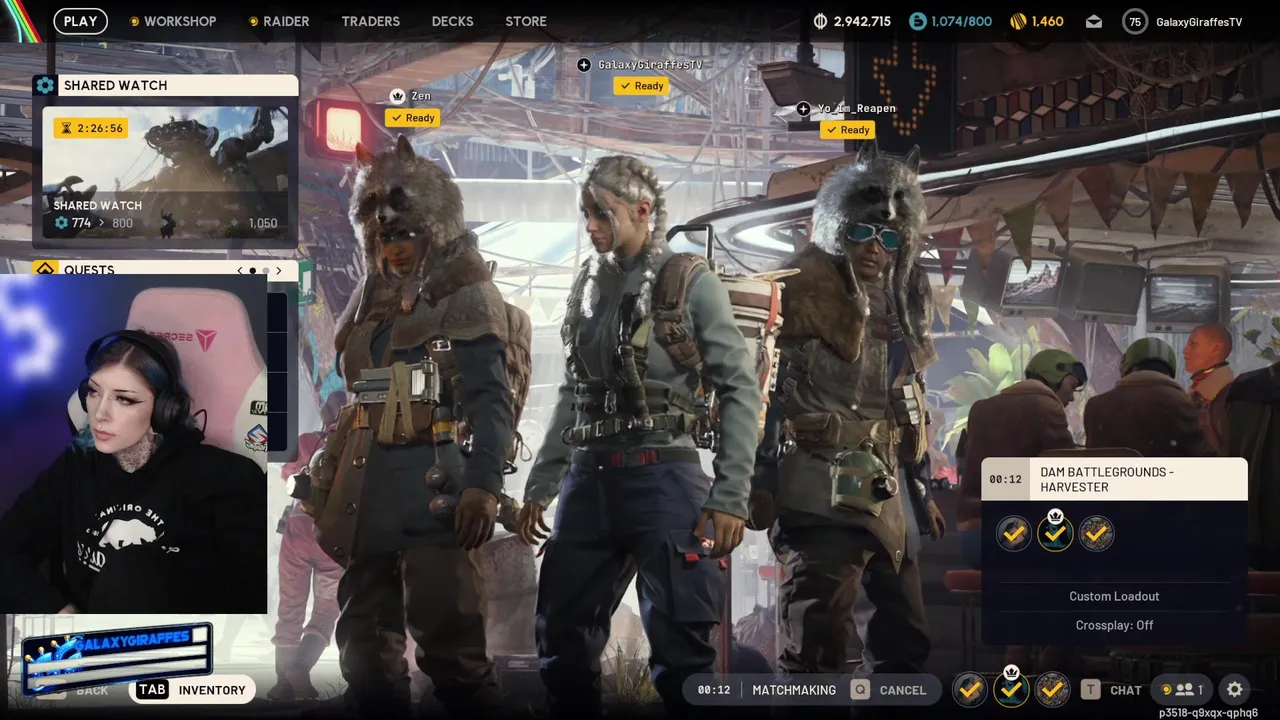
Task: Click the blue token icon beside 1,074/800
Action: [917, 21]
